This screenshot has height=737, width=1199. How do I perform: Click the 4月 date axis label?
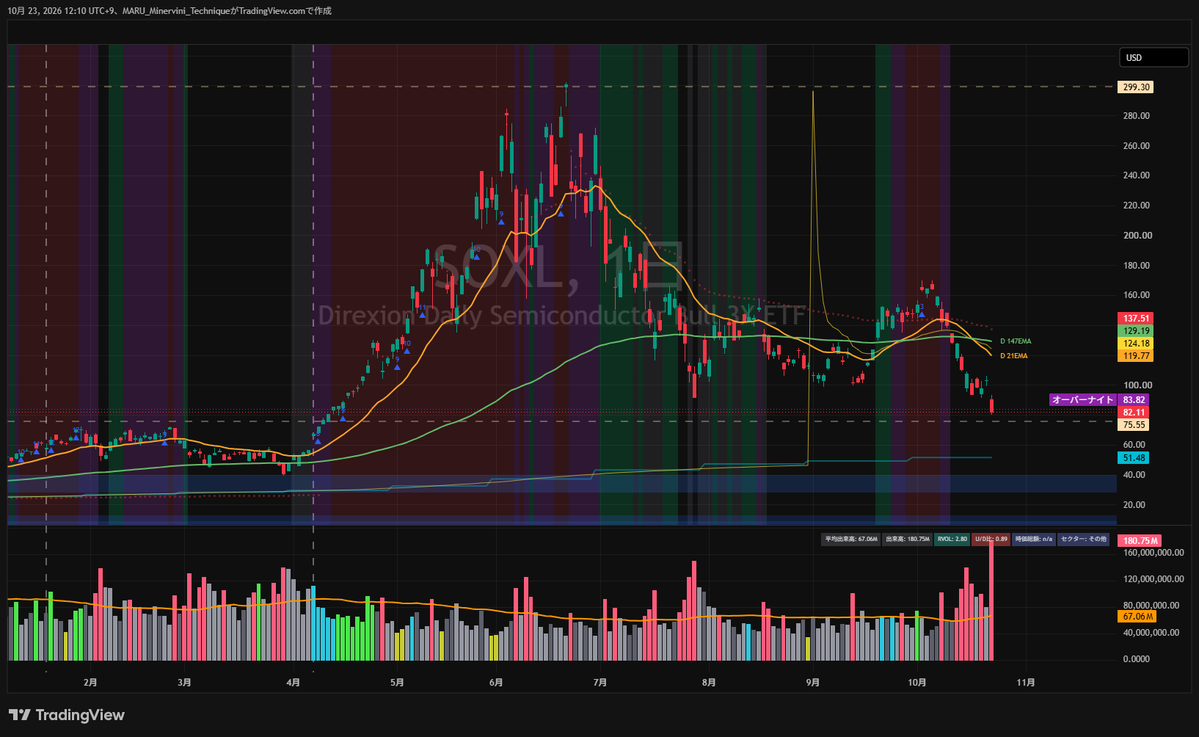click(x=293, y=683)
